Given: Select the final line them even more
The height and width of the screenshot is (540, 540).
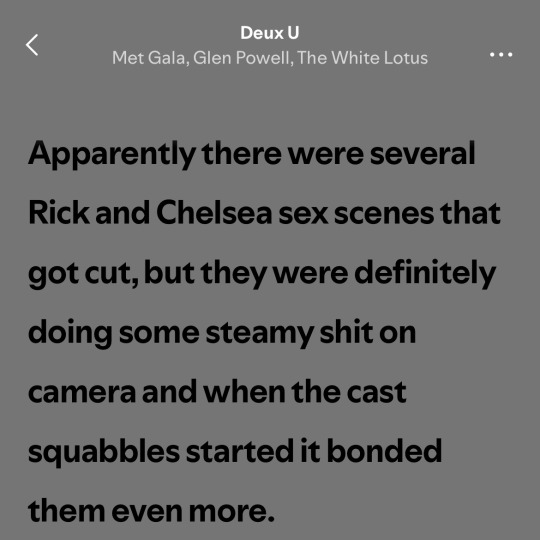Looking at the screenshot, I should (x=151, y=511).
